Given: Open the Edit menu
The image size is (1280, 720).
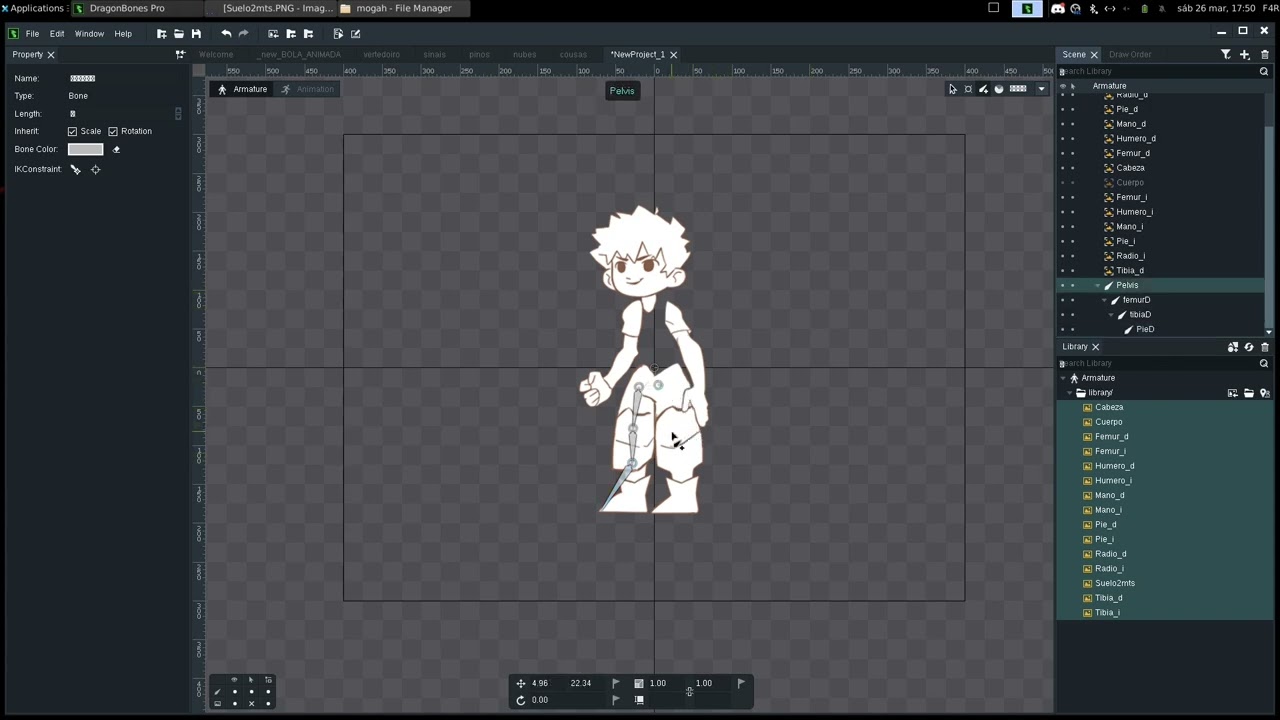Looking at the screenshot, I should (x=57, y=34).
